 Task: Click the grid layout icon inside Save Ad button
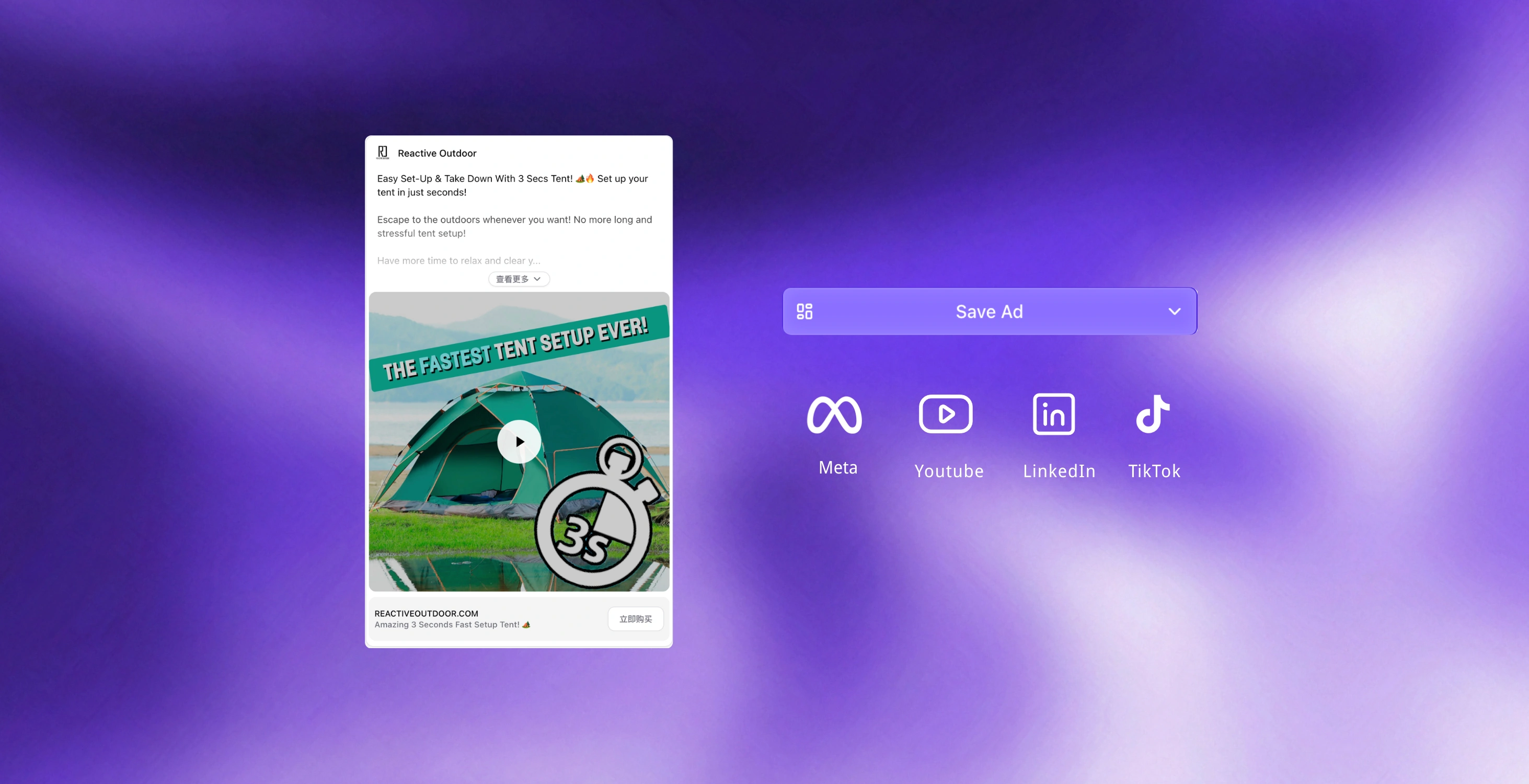click(805, 311)
